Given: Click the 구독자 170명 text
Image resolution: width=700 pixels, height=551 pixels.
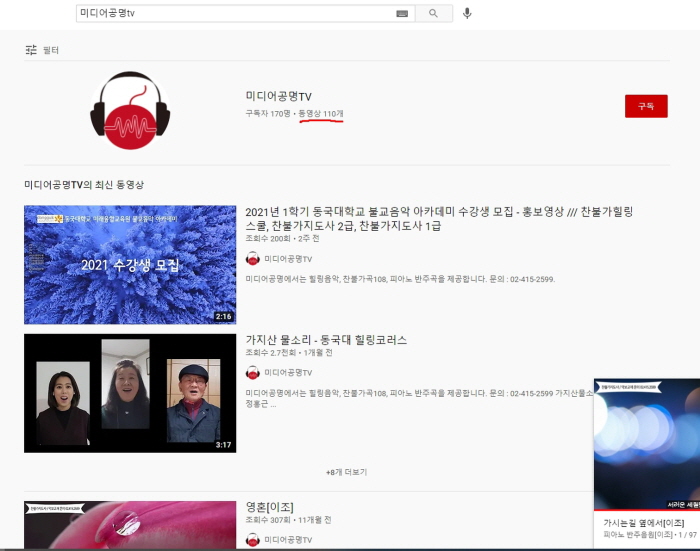Looking at the screenshot, I should 268,114.
